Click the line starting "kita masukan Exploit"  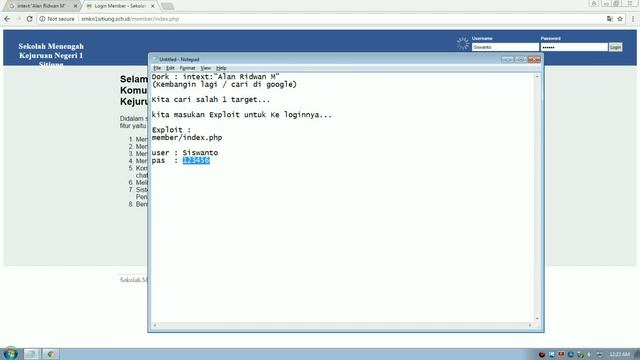[x=242, y=115]
